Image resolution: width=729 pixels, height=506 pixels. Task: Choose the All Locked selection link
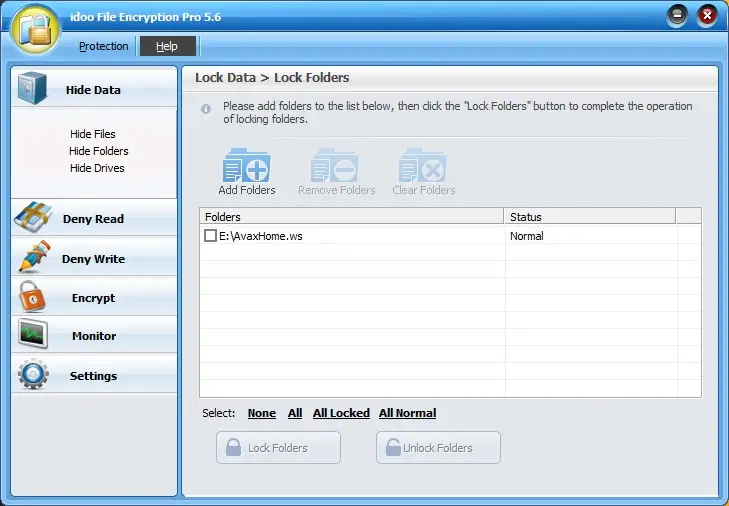tap(341, 413)
